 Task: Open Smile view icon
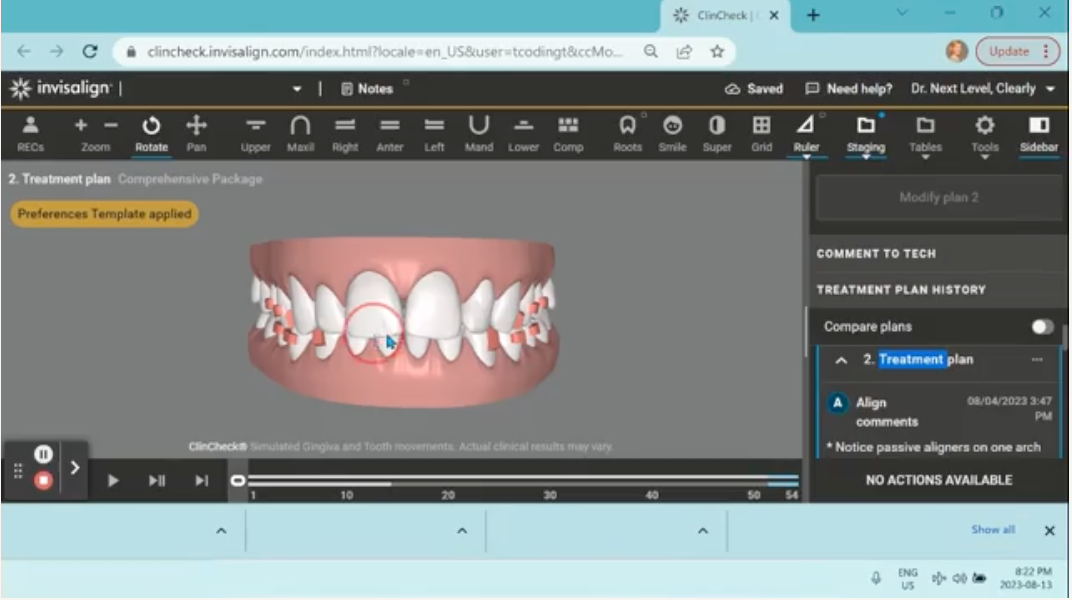pos(673,134)
